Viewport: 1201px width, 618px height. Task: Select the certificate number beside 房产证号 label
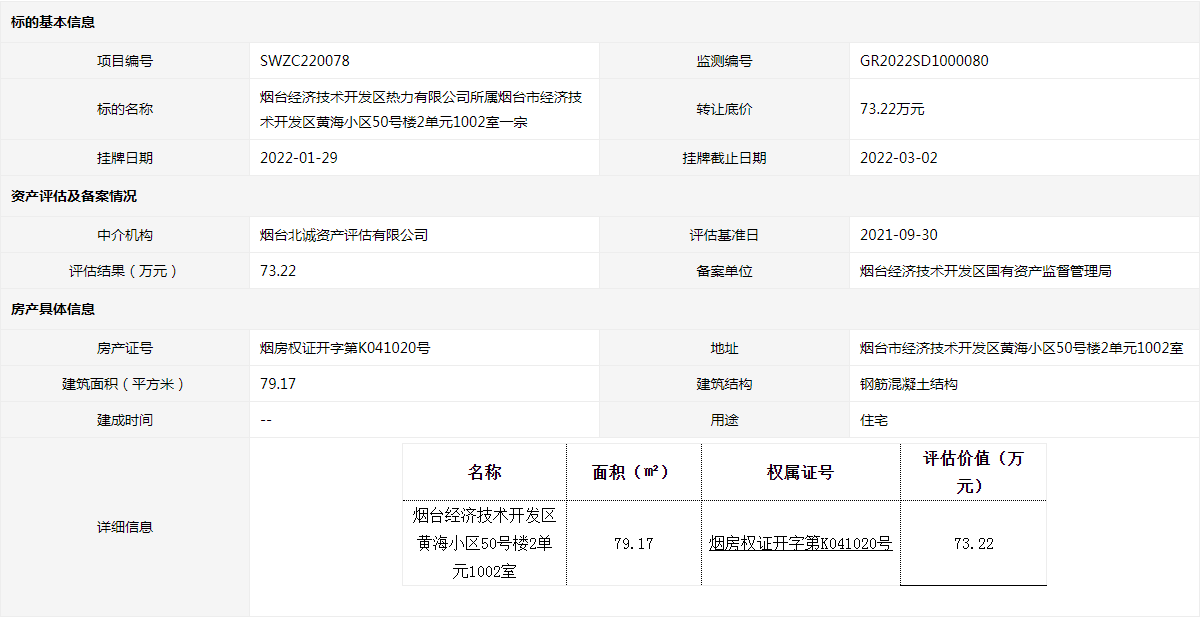tap(345, 348)
